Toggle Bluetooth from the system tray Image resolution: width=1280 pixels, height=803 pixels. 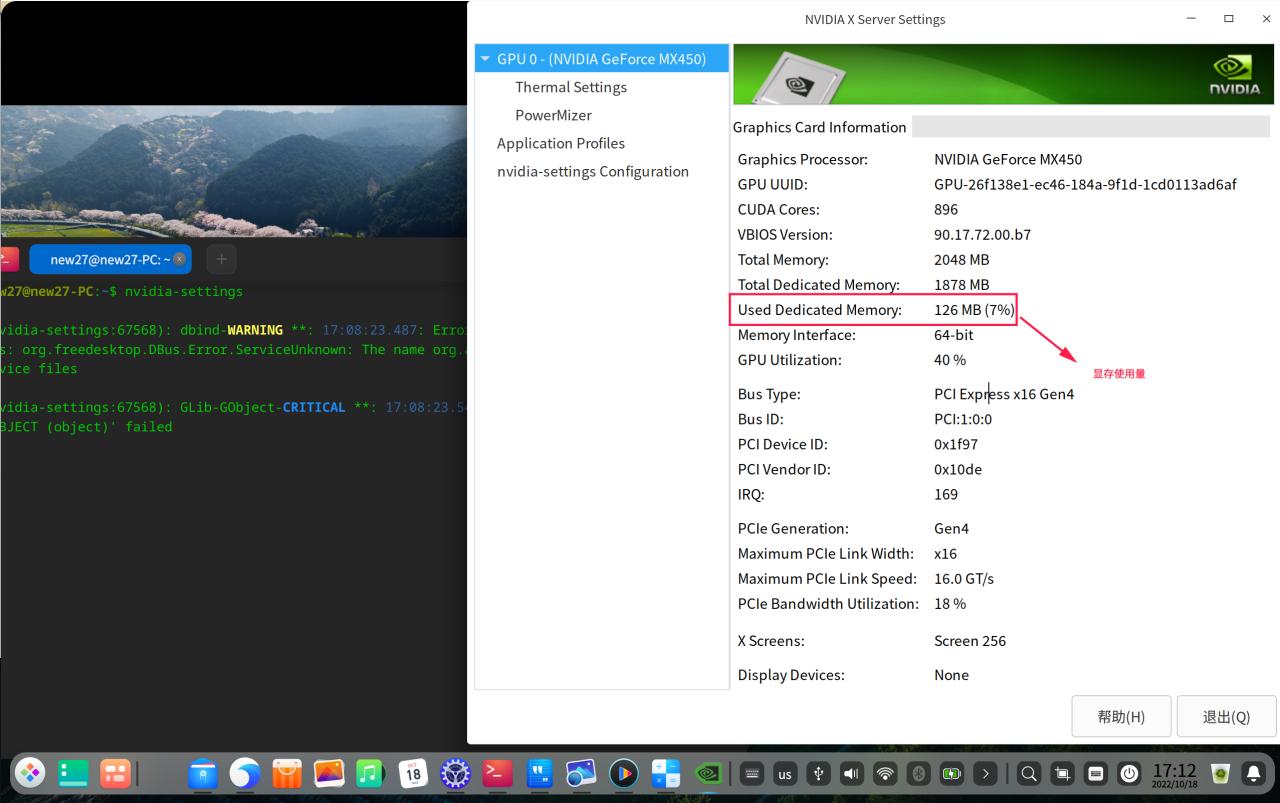[918, 773]
